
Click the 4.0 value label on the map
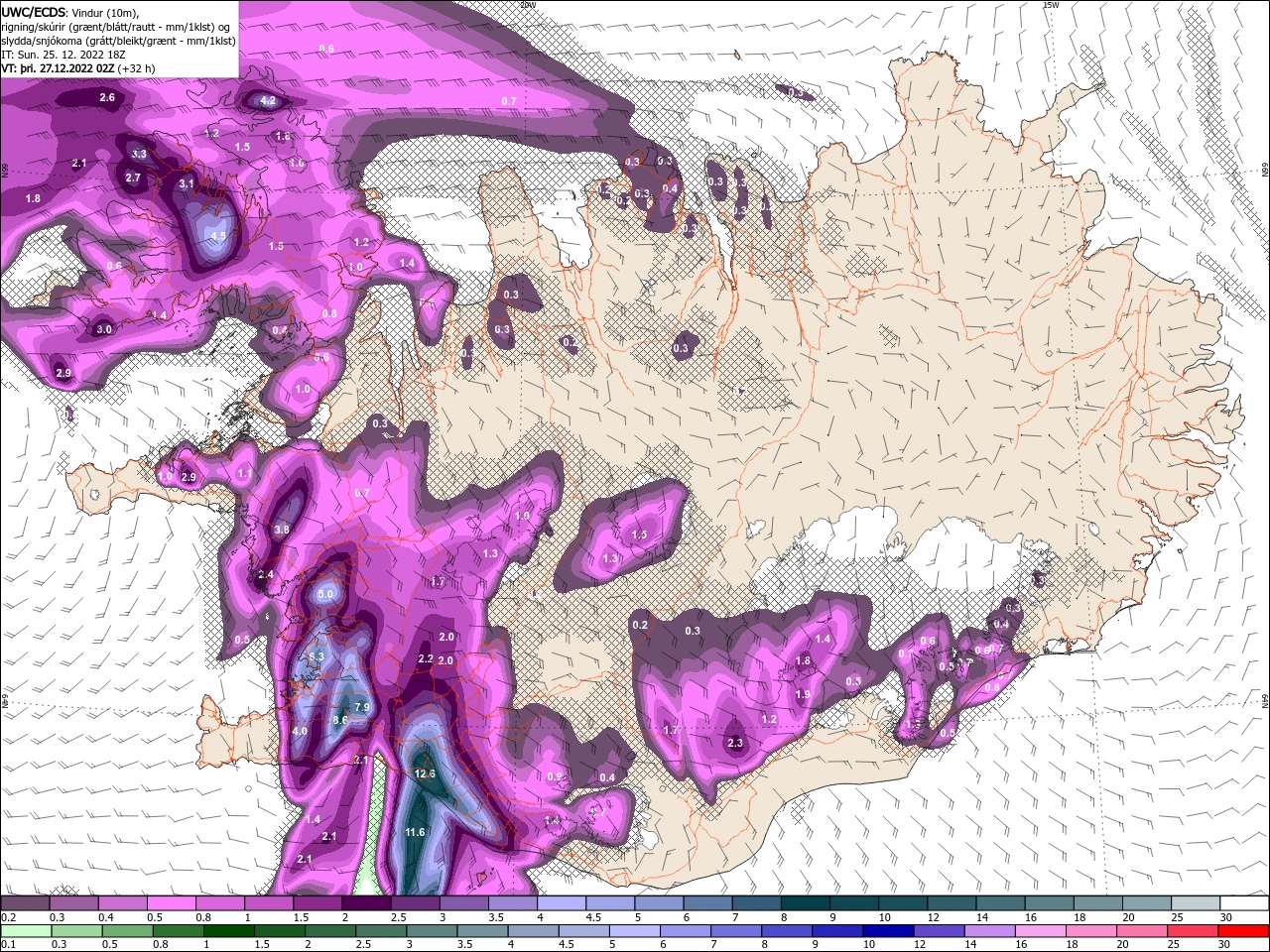[x=301, y=731]
